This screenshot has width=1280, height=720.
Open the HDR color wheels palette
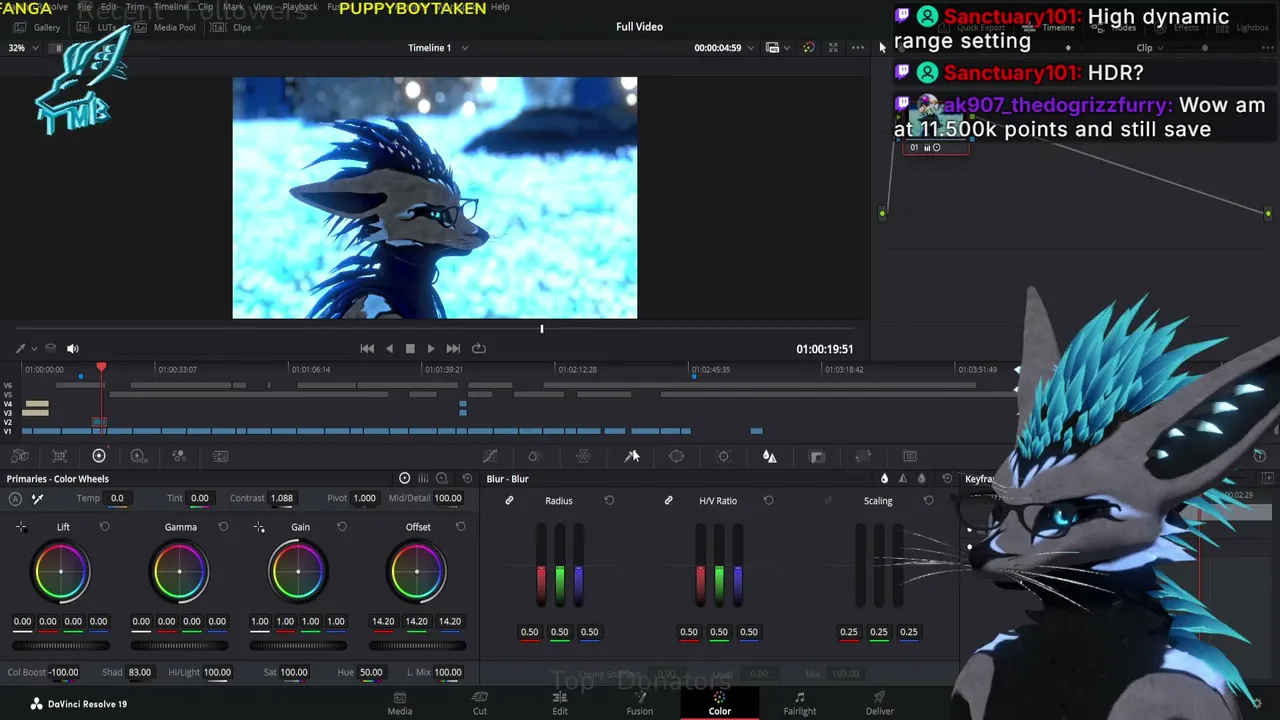(x=138, y=456)
